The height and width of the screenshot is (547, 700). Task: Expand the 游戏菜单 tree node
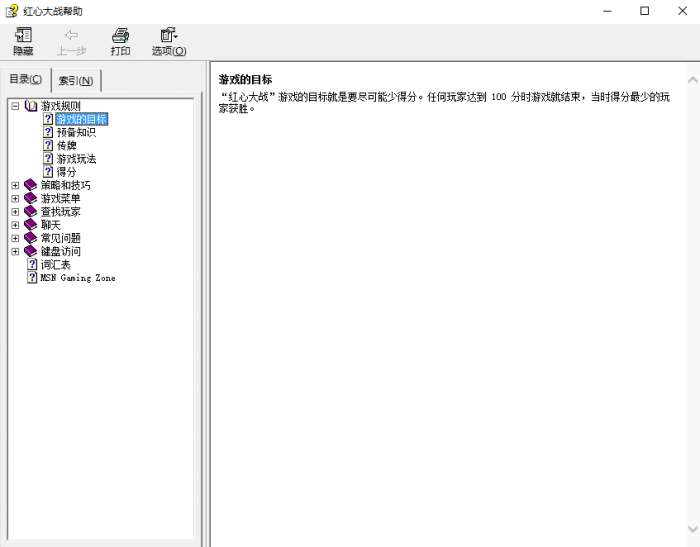coord(15,198)
